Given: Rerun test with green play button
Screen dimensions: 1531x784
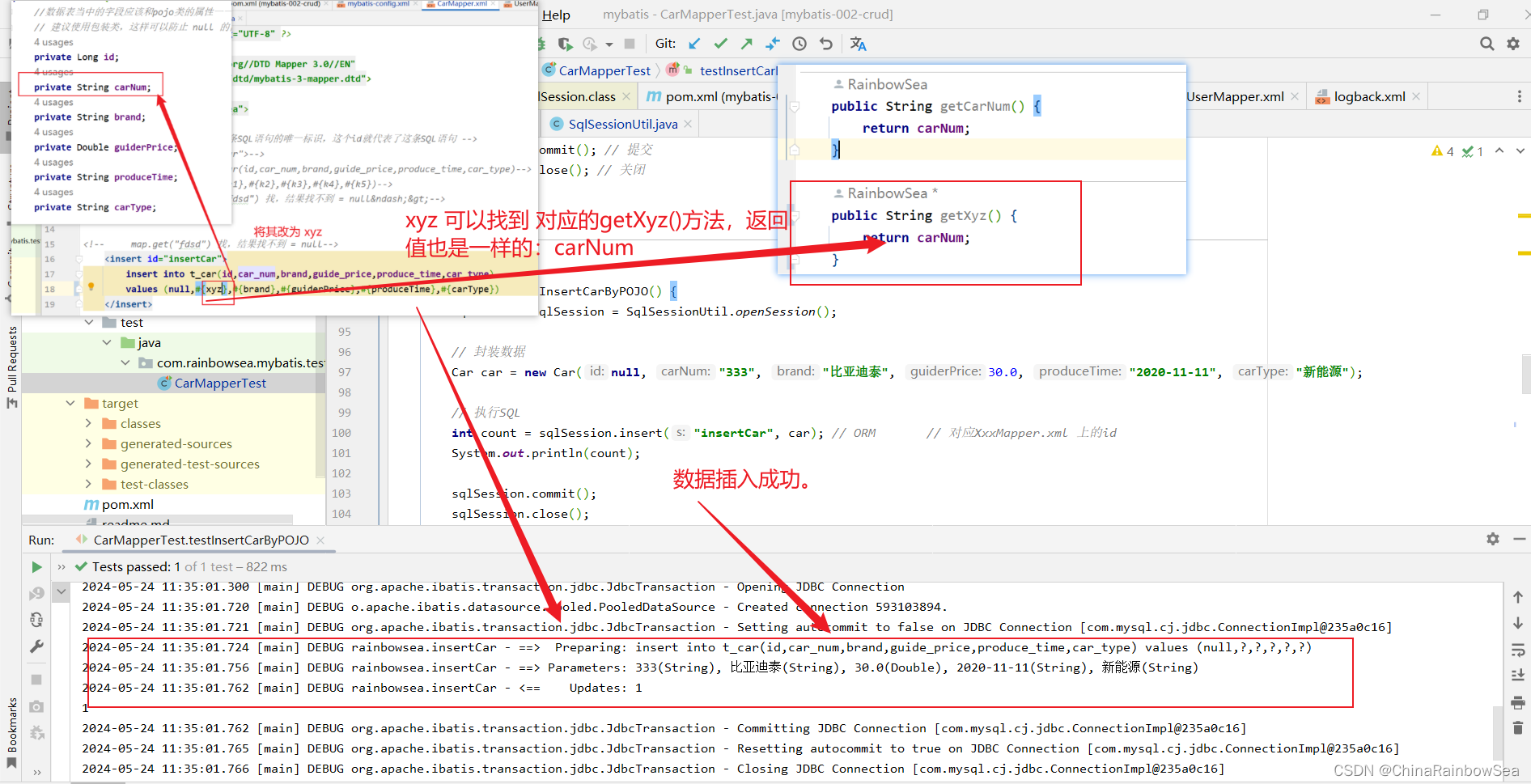Looking at the screenshot, I should (36, 567).
